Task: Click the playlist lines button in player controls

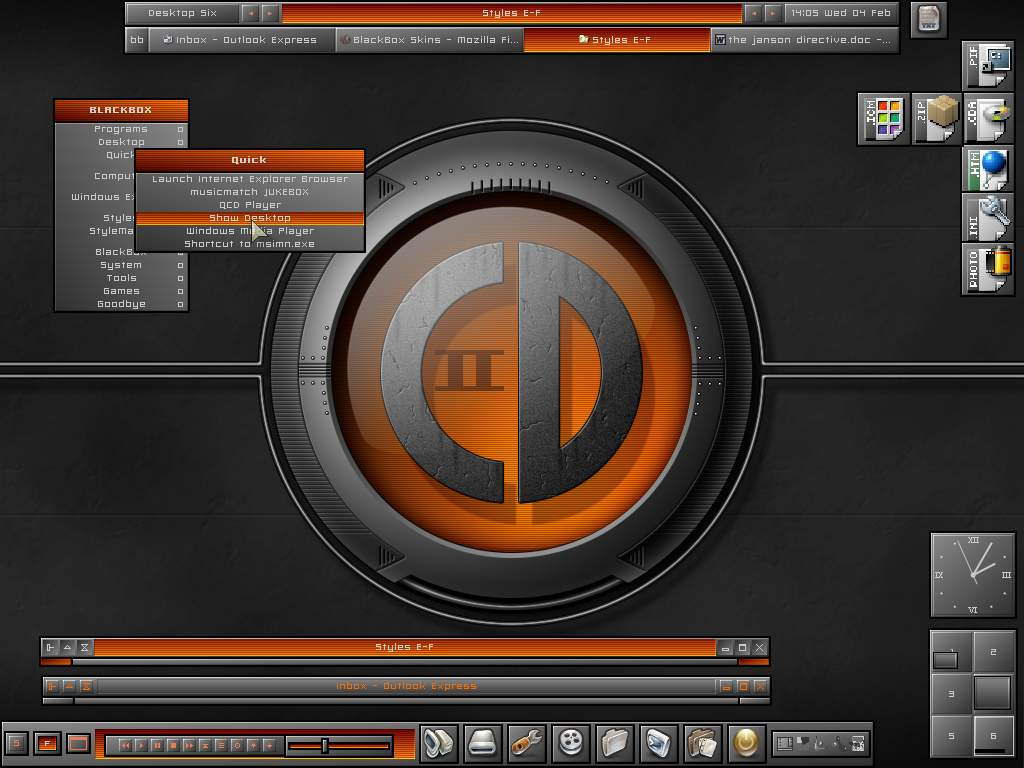Action: [x=221, y=745]
